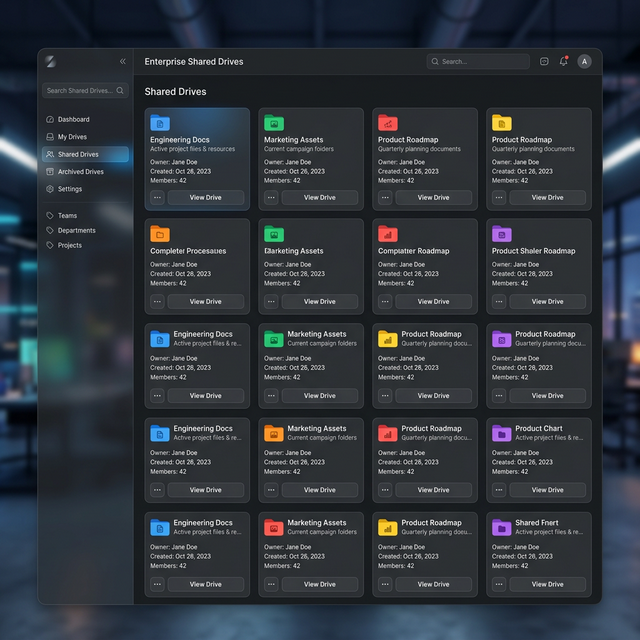This screenshot has height=640, width=640.
Task: Click the app logo in the sidebar
Action: [51, 62]
